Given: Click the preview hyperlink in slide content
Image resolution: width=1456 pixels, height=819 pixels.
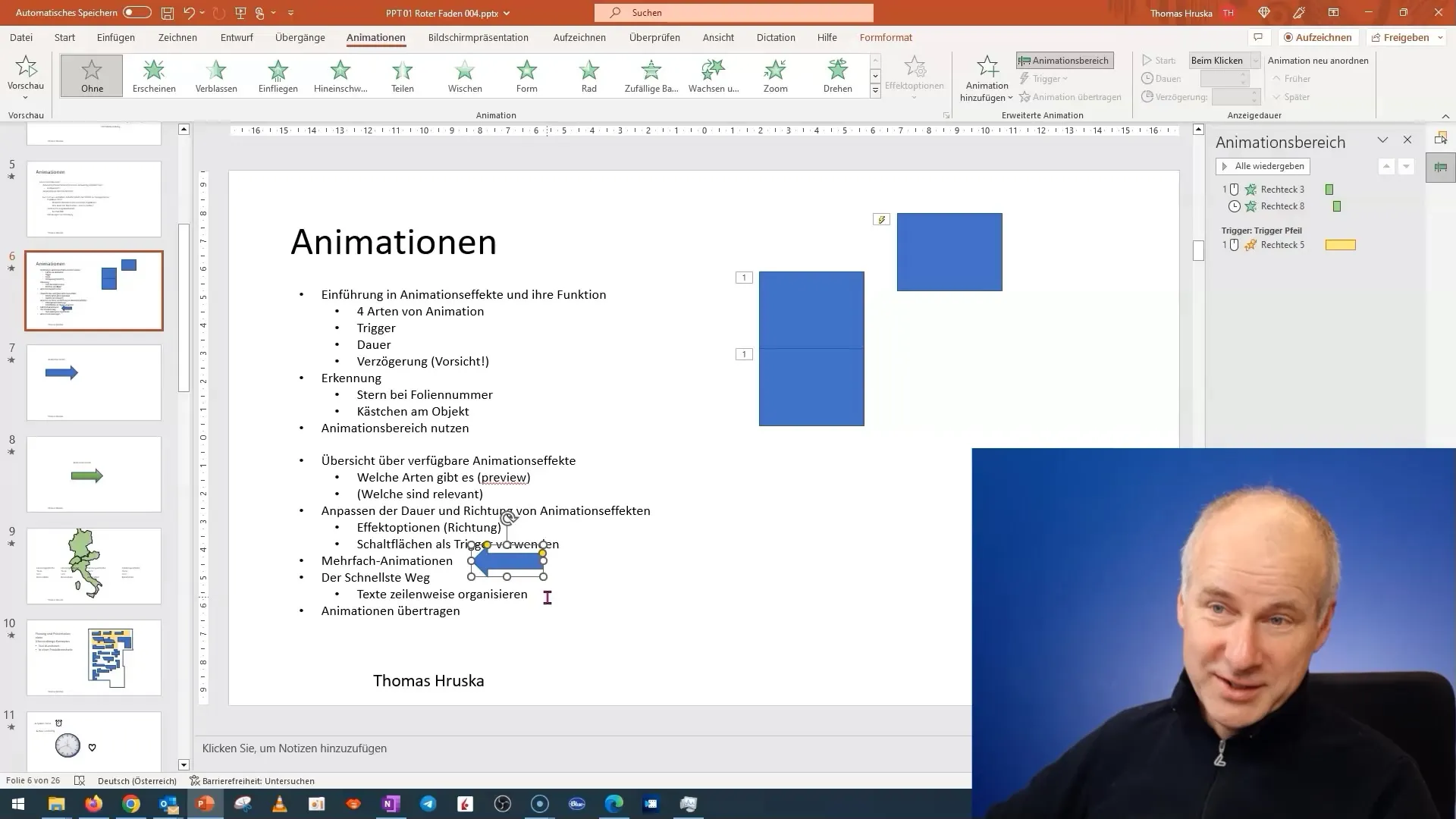Looking at the screenshot, I should click(503, 477).
